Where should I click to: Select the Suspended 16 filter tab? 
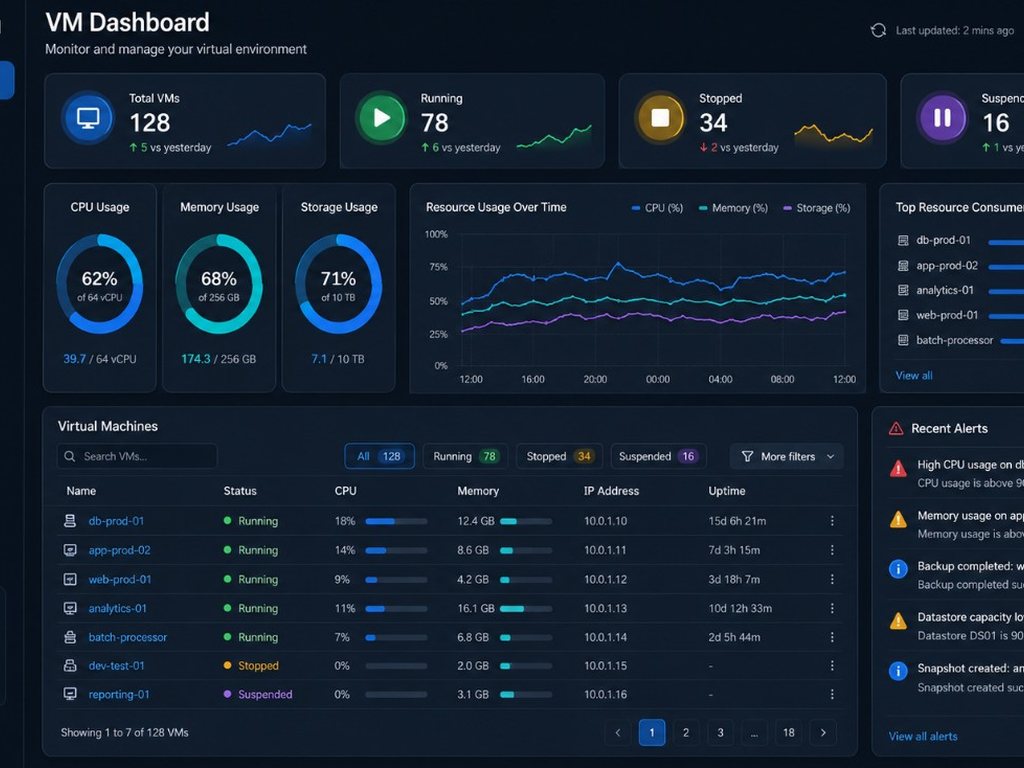(x=658, y=456)
